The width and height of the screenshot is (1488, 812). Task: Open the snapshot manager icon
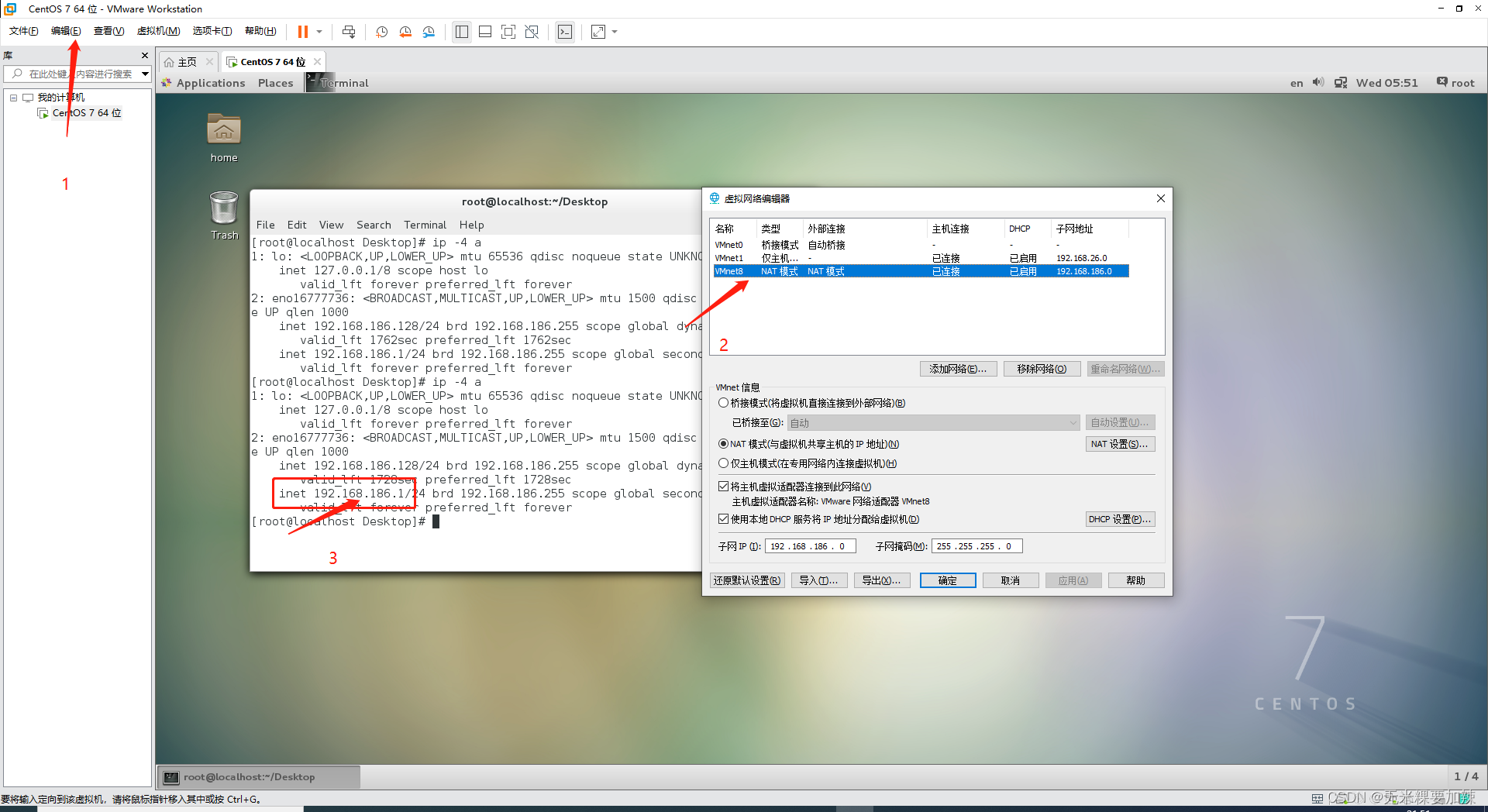click(x=429, y=32)
